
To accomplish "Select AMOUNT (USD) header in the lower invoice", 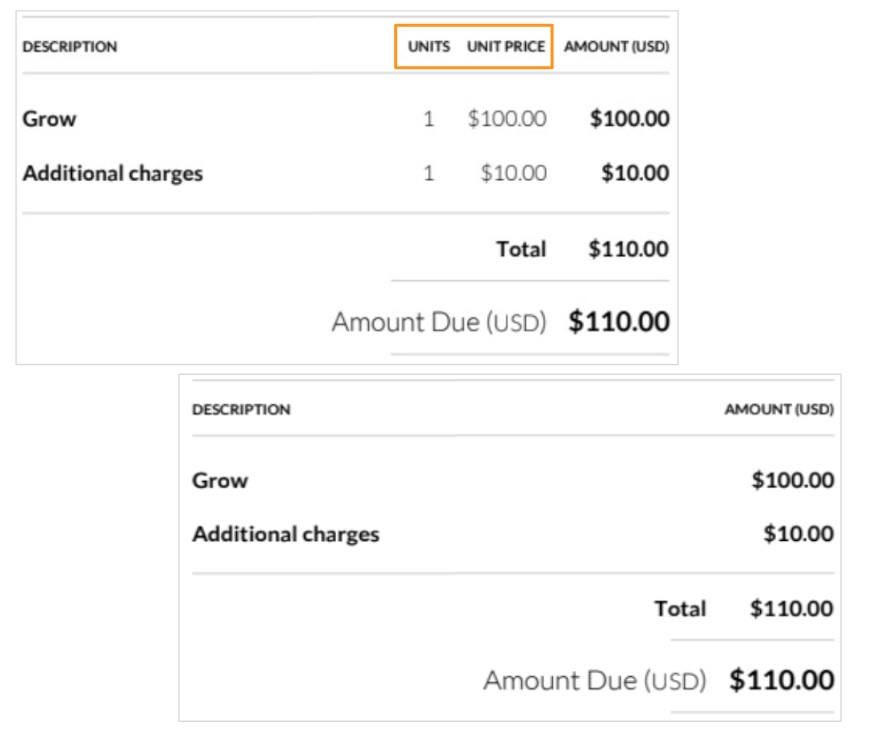I will [x=779, y=409].
